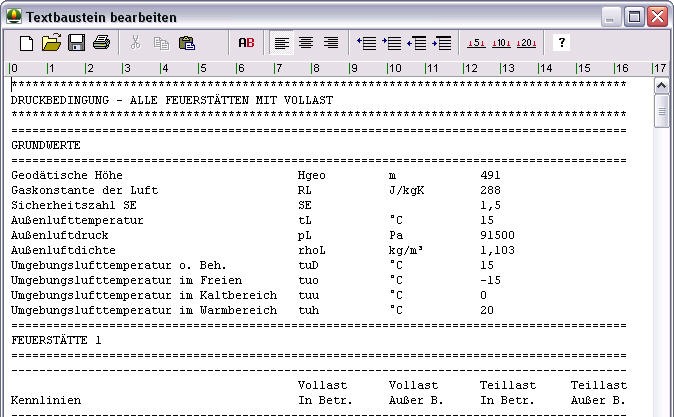Open font formatting via the AB icon
This screenshot has height=417, width=674.
coord(246,43)
